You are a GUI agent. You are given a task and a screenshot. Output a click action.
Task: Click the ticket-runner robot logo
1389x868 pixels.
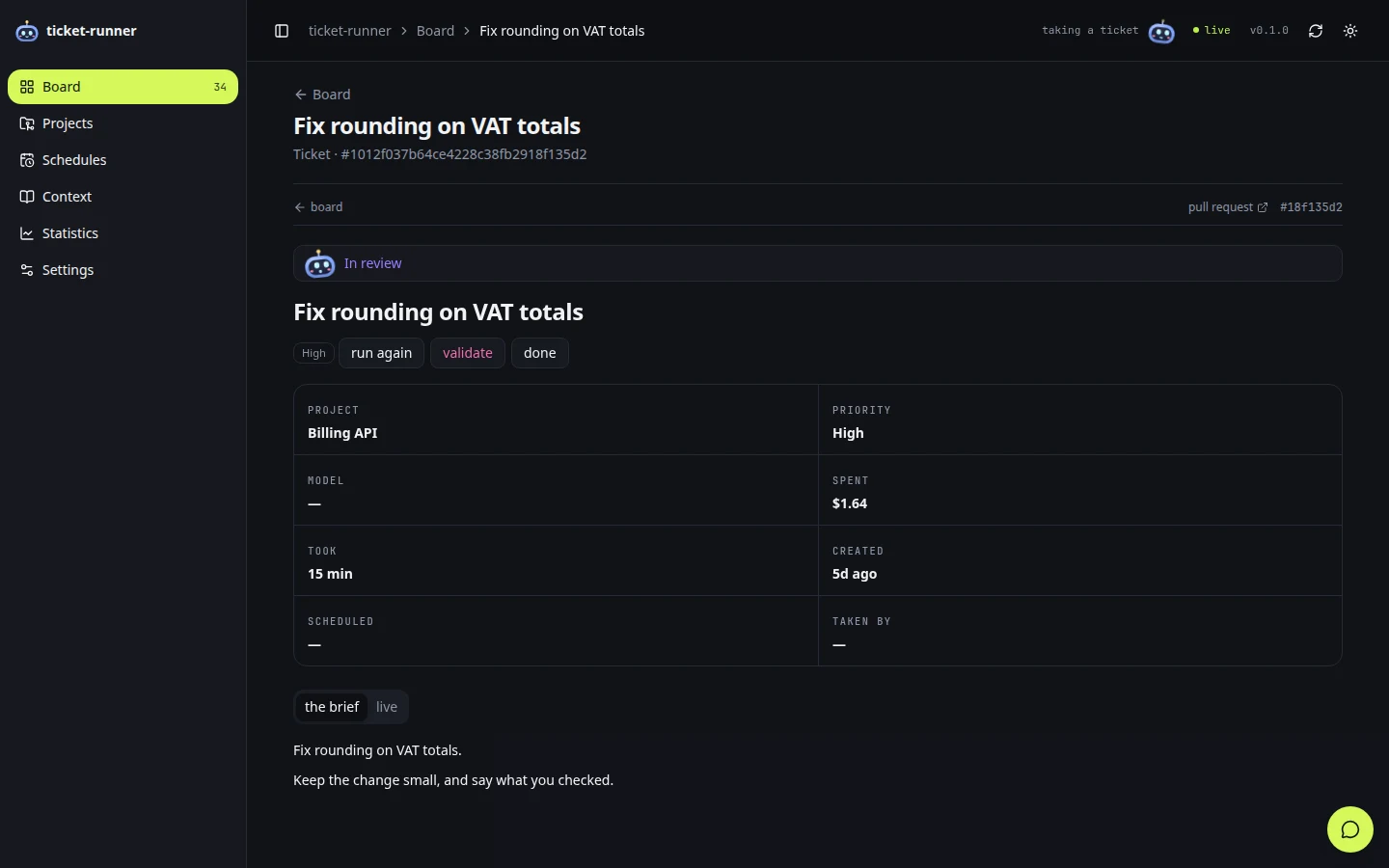click(27, 31)
